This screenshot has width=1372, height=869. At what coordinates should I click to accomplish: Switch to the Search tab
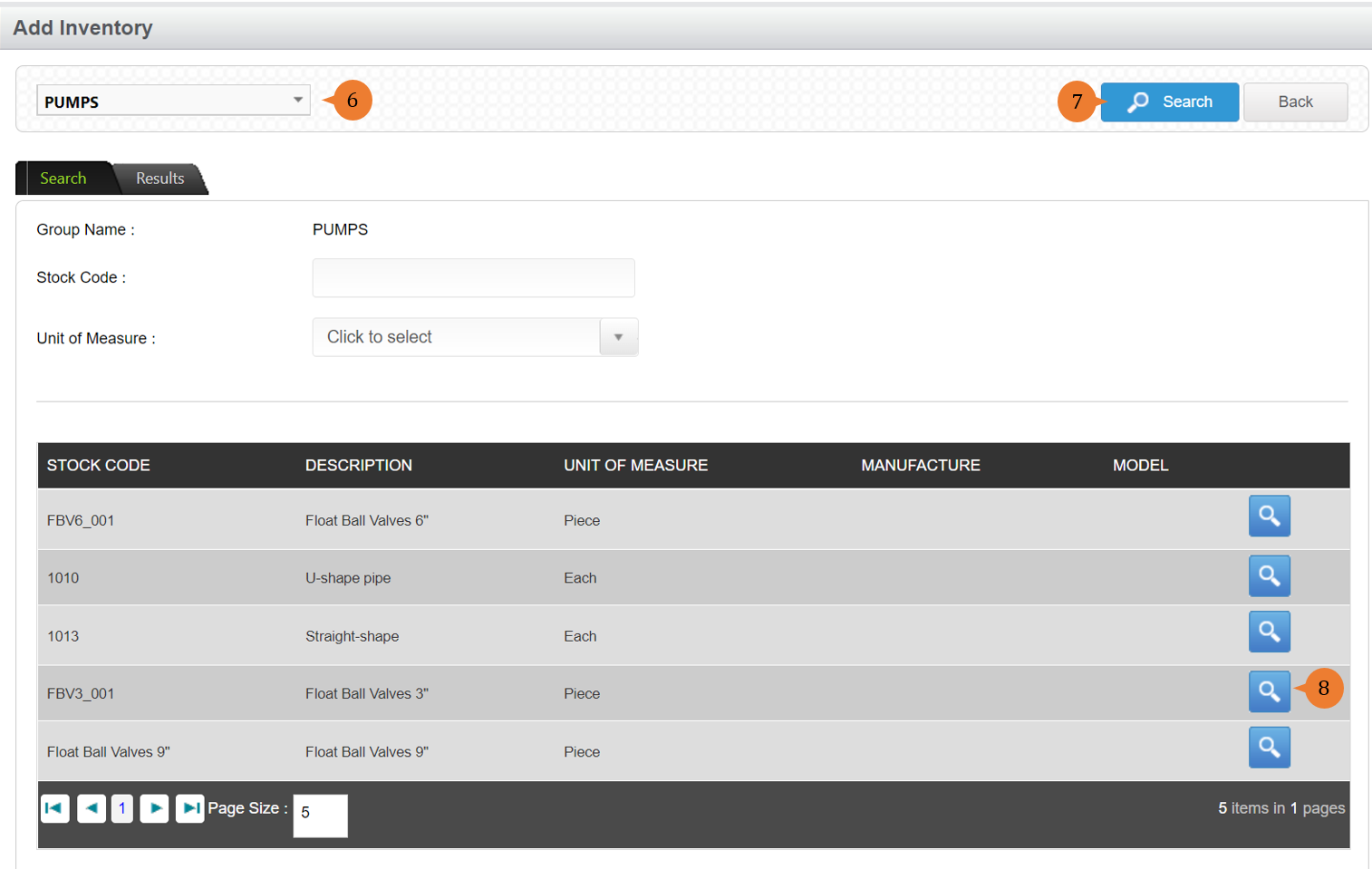click(x=63, y=179)
